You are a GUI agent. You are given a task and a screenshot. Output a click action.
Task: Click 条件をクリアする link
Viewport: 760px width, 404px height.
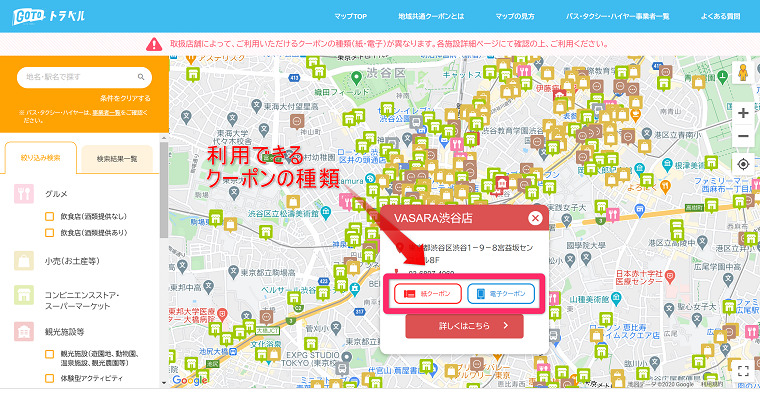point(125,98)
